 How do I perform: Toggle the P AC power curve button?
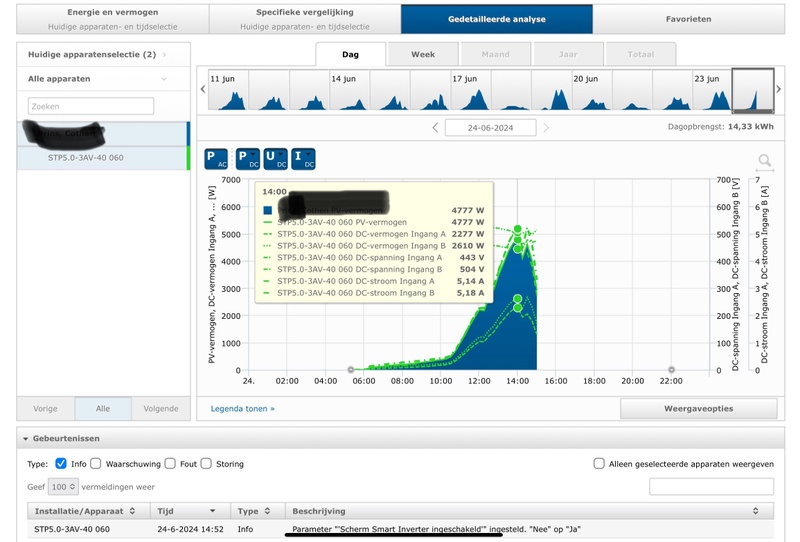coord(216,159)
